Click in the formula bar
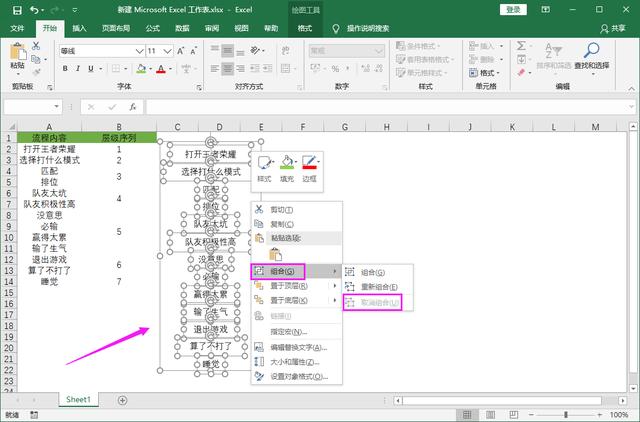 tap(385, 107)
